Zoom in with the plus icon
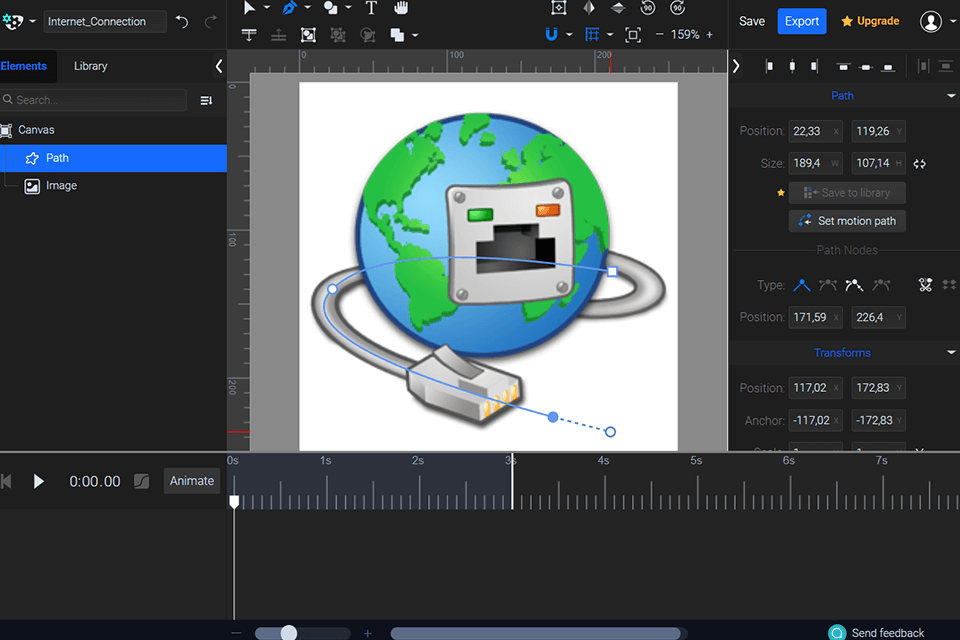The height and width of the screenshot is (640, 960). click(x=710, y=35)
